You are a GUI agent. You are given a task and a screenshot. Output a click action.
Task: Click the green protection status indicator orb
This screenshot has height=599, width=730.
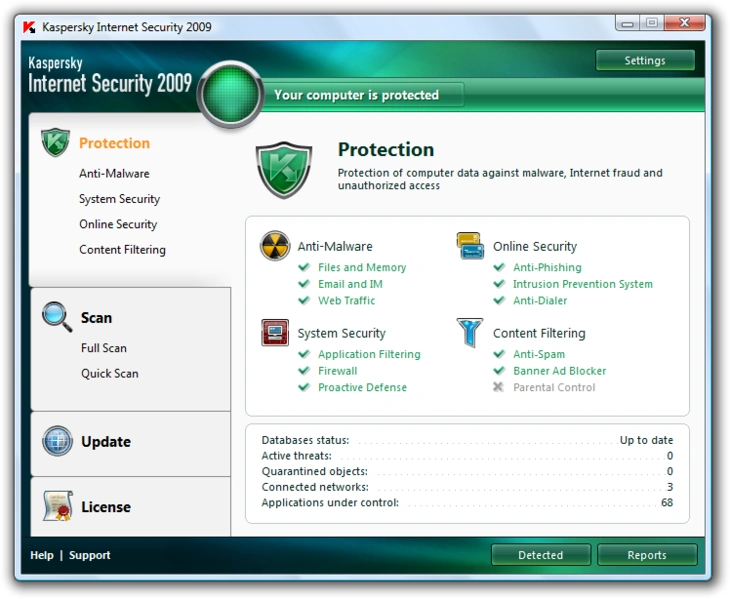(230, 95)
